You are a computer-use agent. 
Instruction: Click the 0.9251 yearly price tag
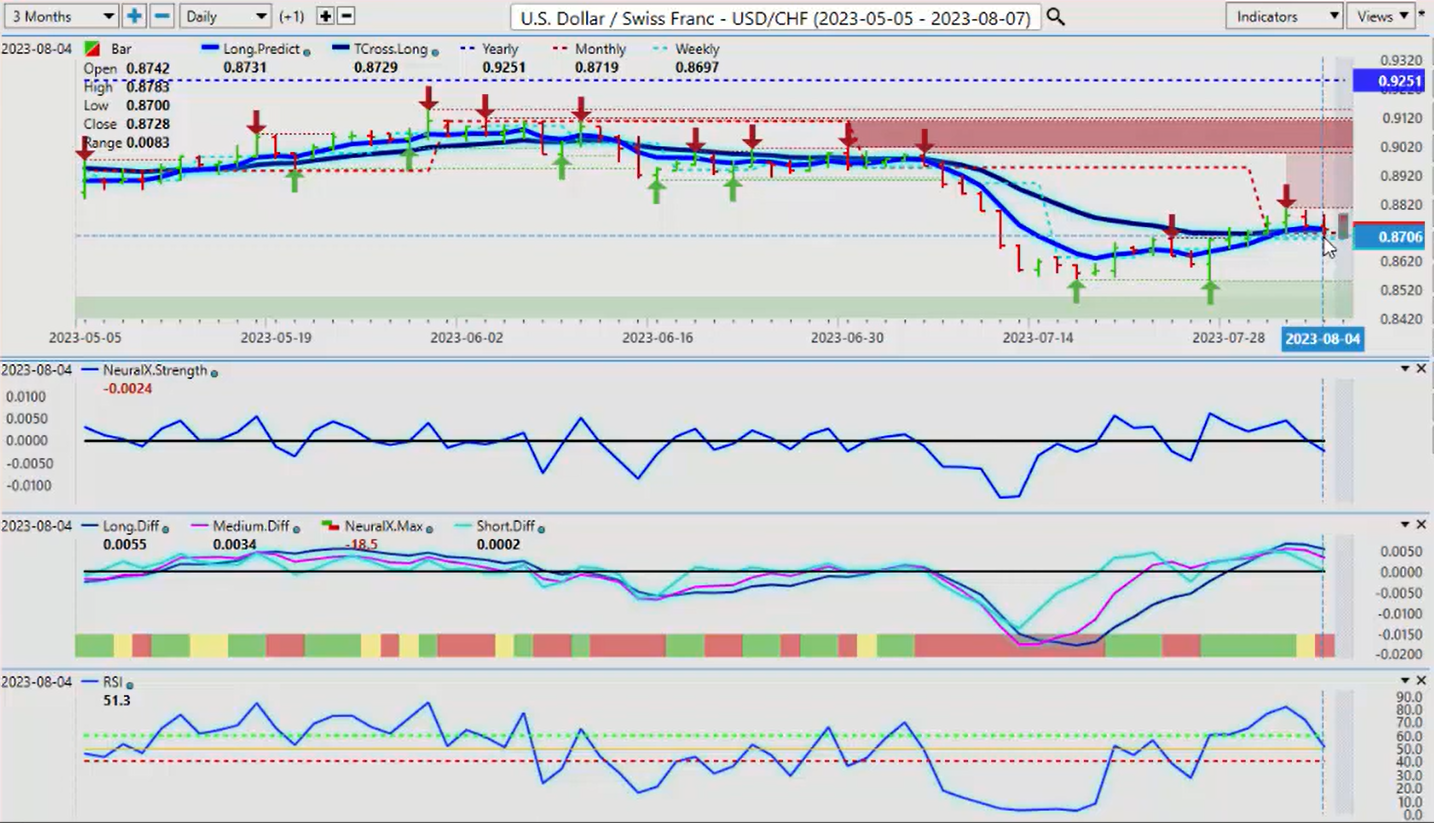(1387, 80)
